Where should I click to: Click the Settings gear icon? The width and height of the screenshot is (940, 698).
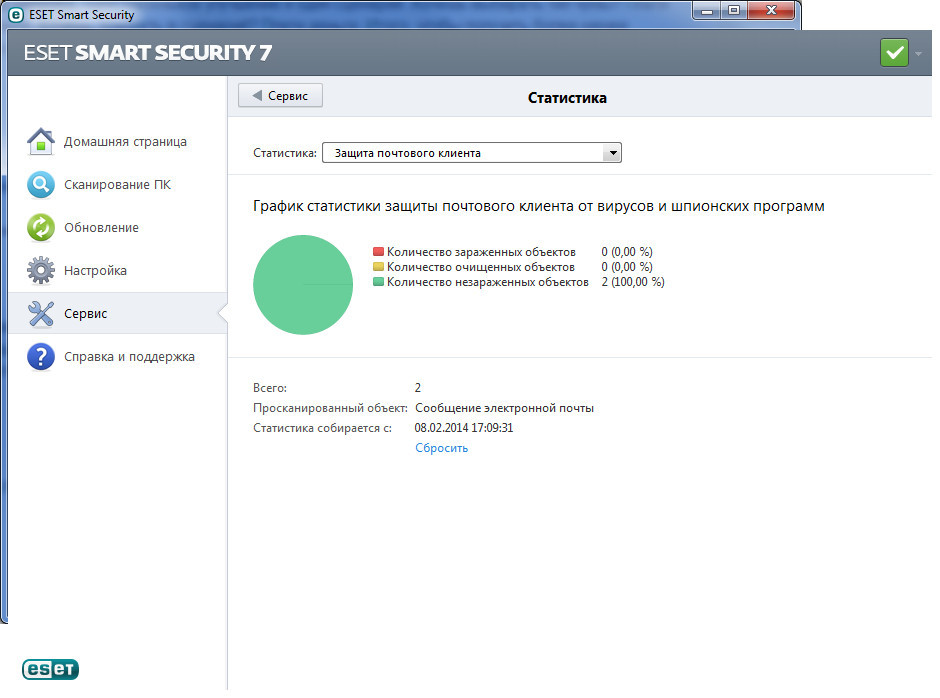40,271
